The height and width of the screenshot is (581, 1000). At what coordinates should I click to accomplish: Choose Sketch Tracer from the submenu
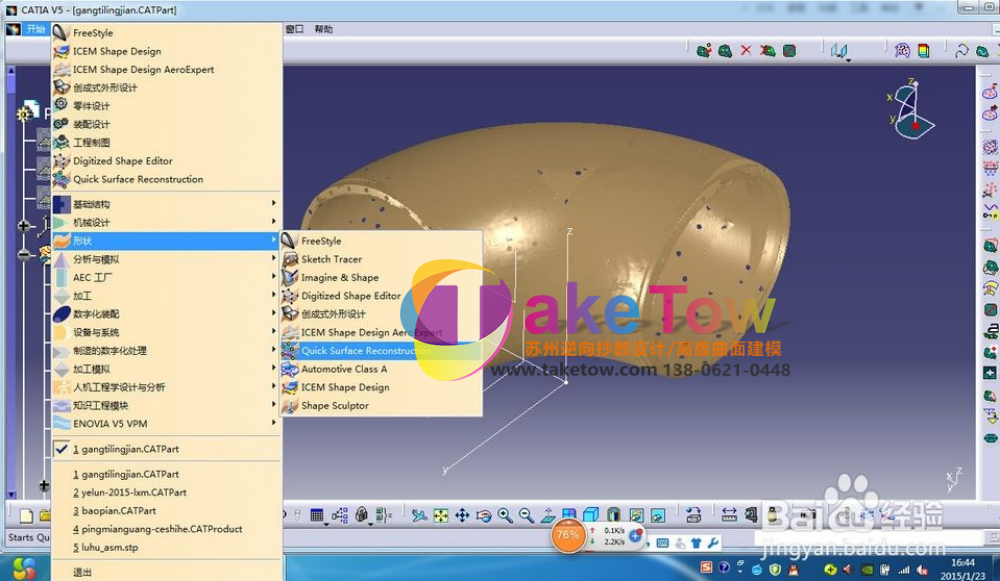point(381,259)
